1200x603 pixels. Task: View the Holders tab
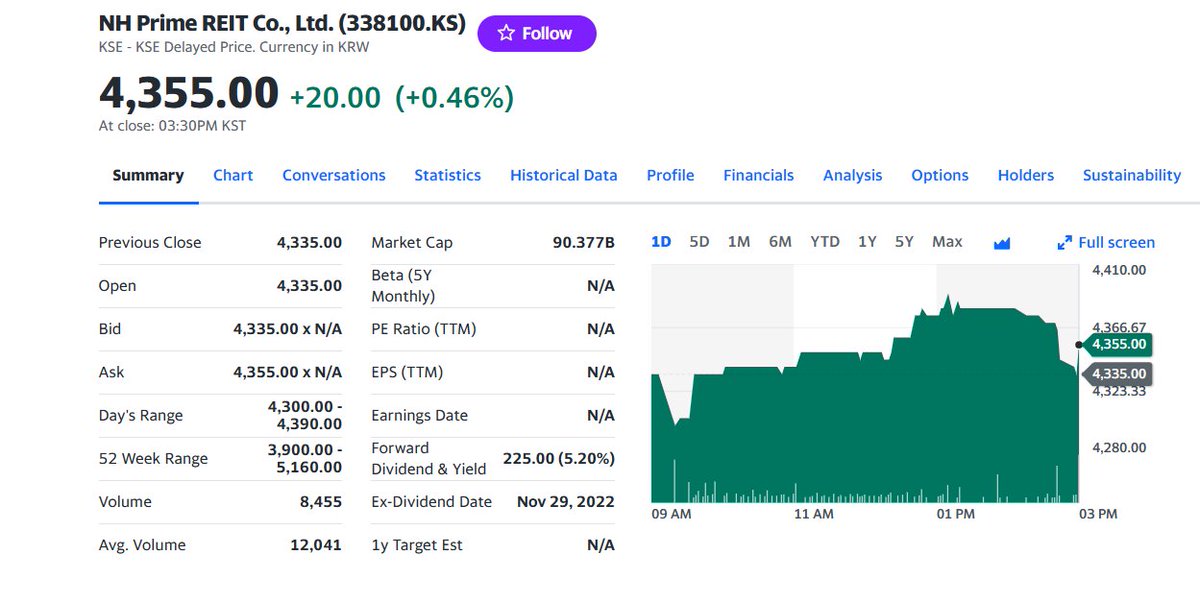pyautogui.click(x=1026, y=175)
